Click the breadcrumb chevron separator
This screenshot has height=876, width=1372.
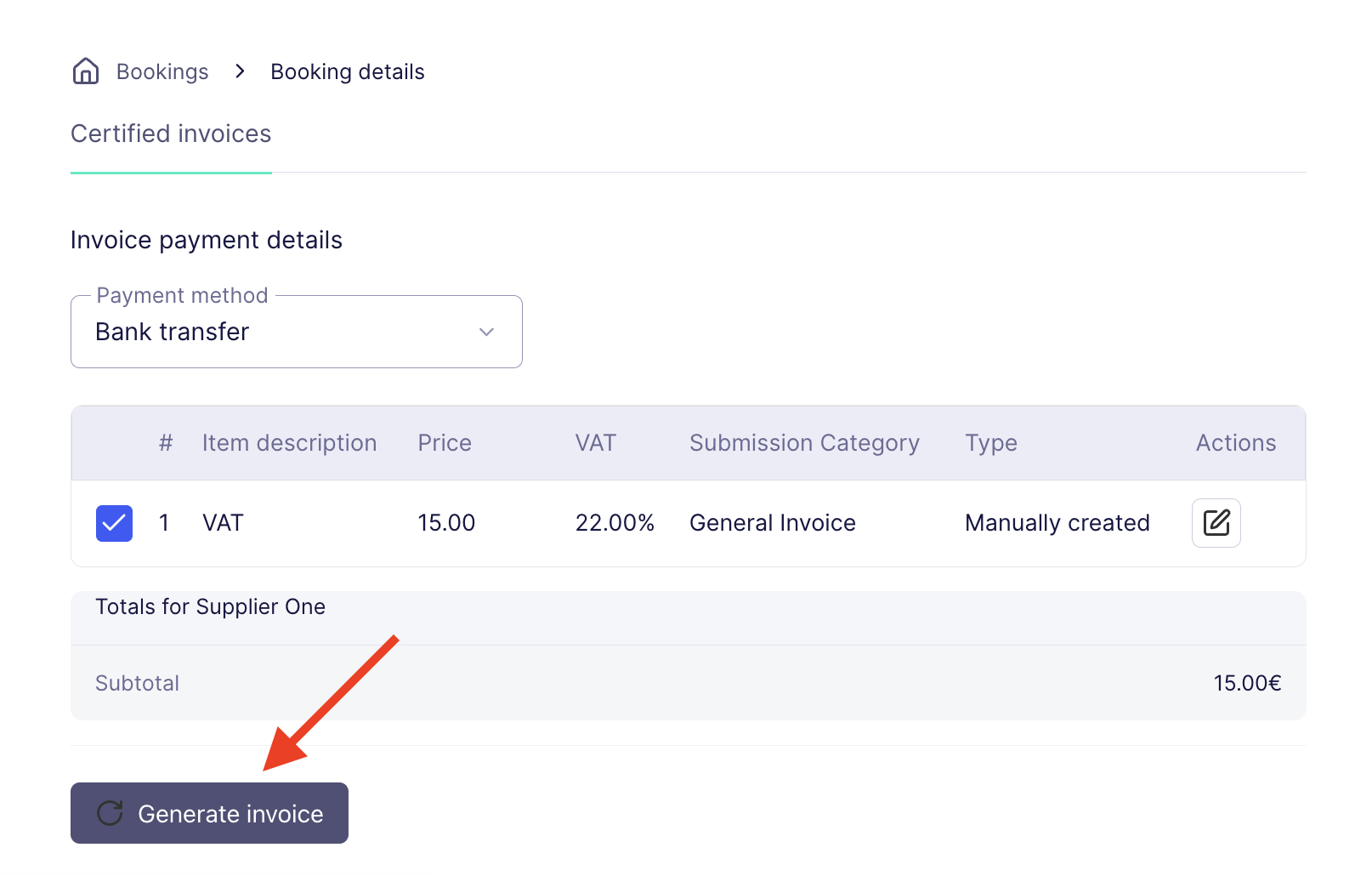240,71
